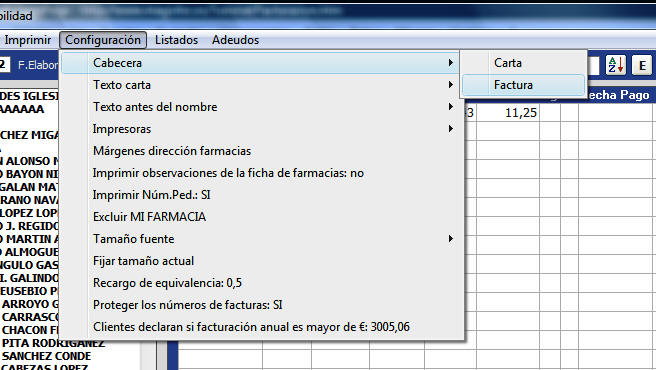Screen dimensions: 656x370
Task: Open the Imprimir menu
Action: (28, 40)
